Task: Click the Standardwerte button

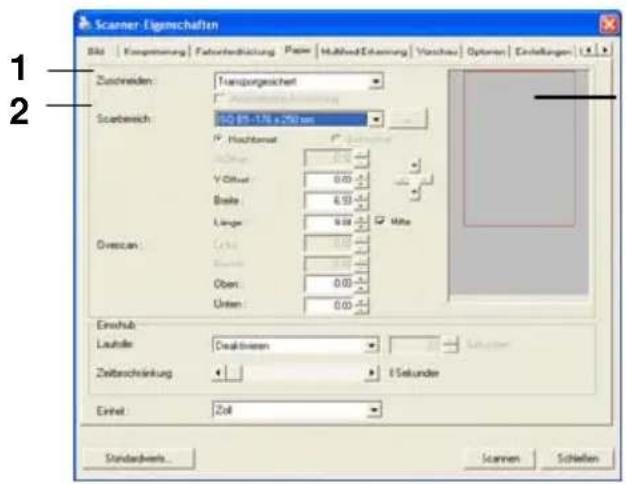Action: click(139, 458)
